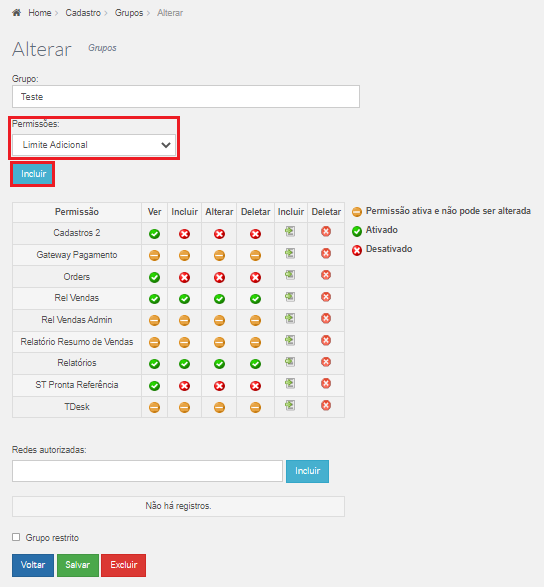The image size is (544, 587).
Task: Click the Home icon in the breadcrumb
Action: pos(16,13)
